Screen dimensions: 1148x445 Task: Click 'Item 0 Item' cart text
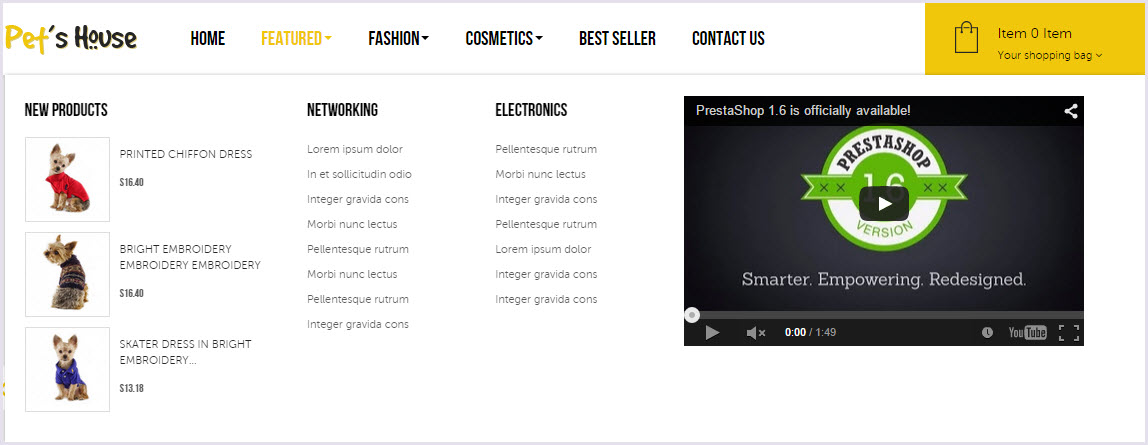1035,34
